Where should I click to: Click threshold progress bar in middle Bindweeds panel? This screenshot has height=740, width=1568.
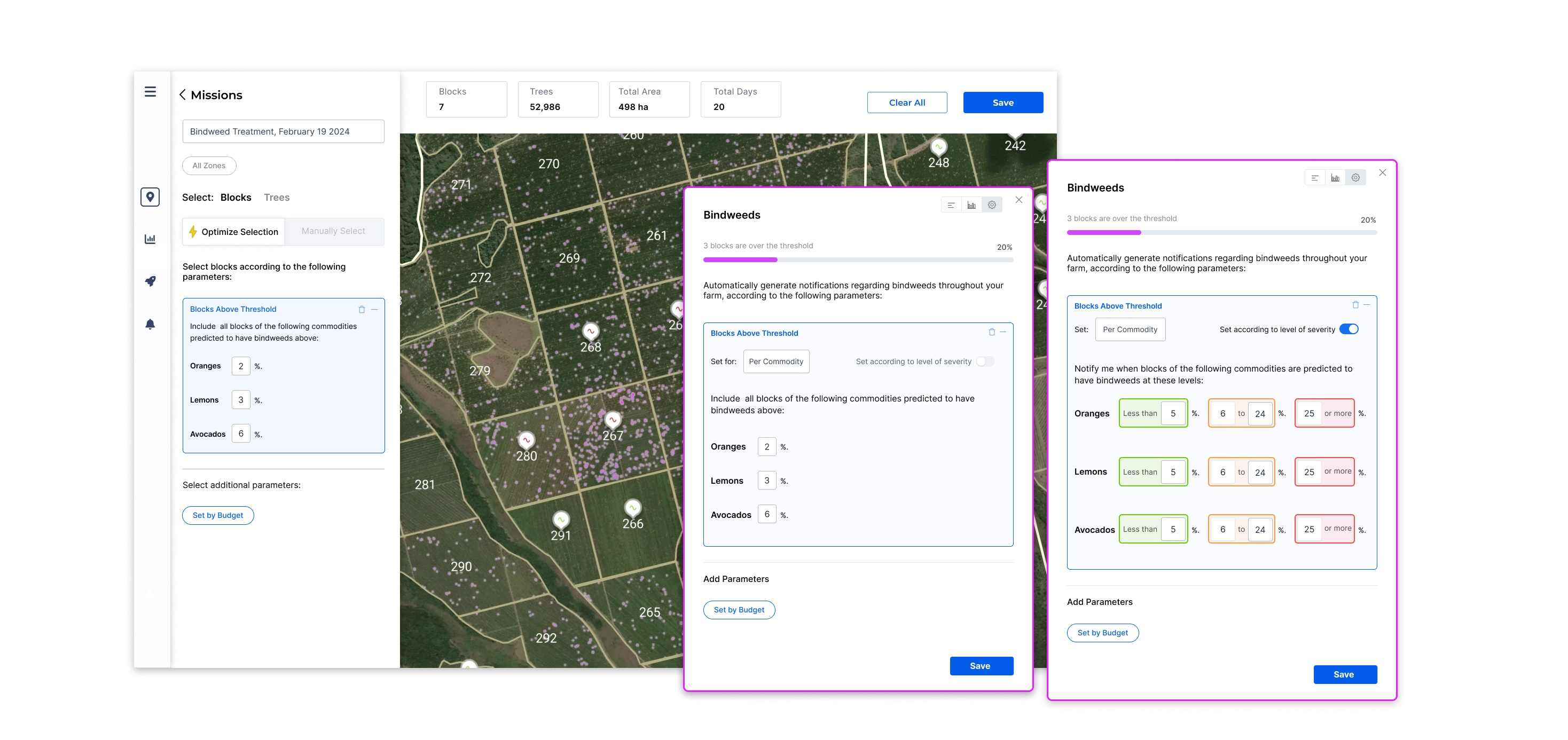point(858,260)
